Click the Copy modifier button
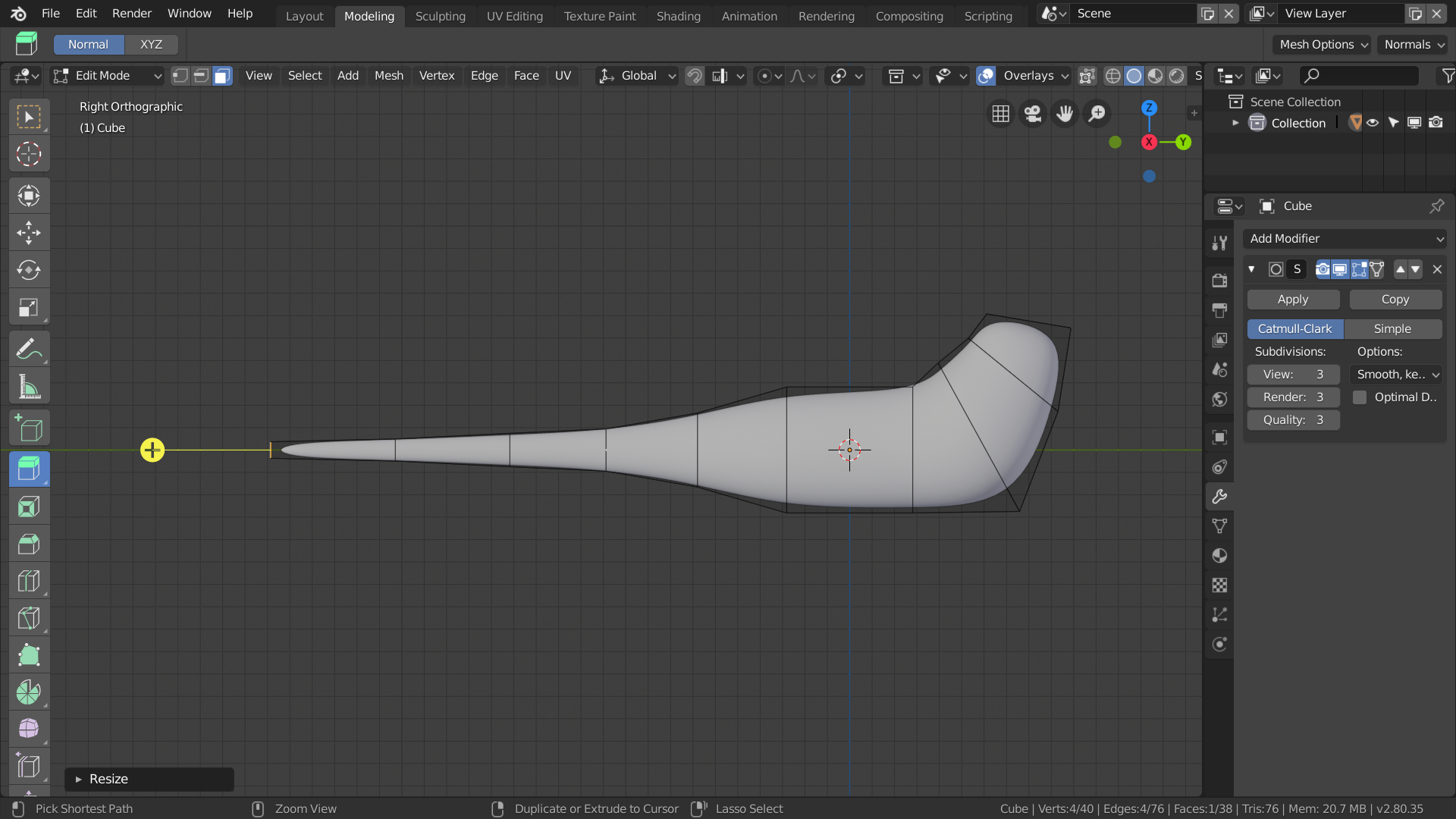Image resolution: width=1456 pixels, height=819 pixels. pyautogui.click(x=1395, y=300)
